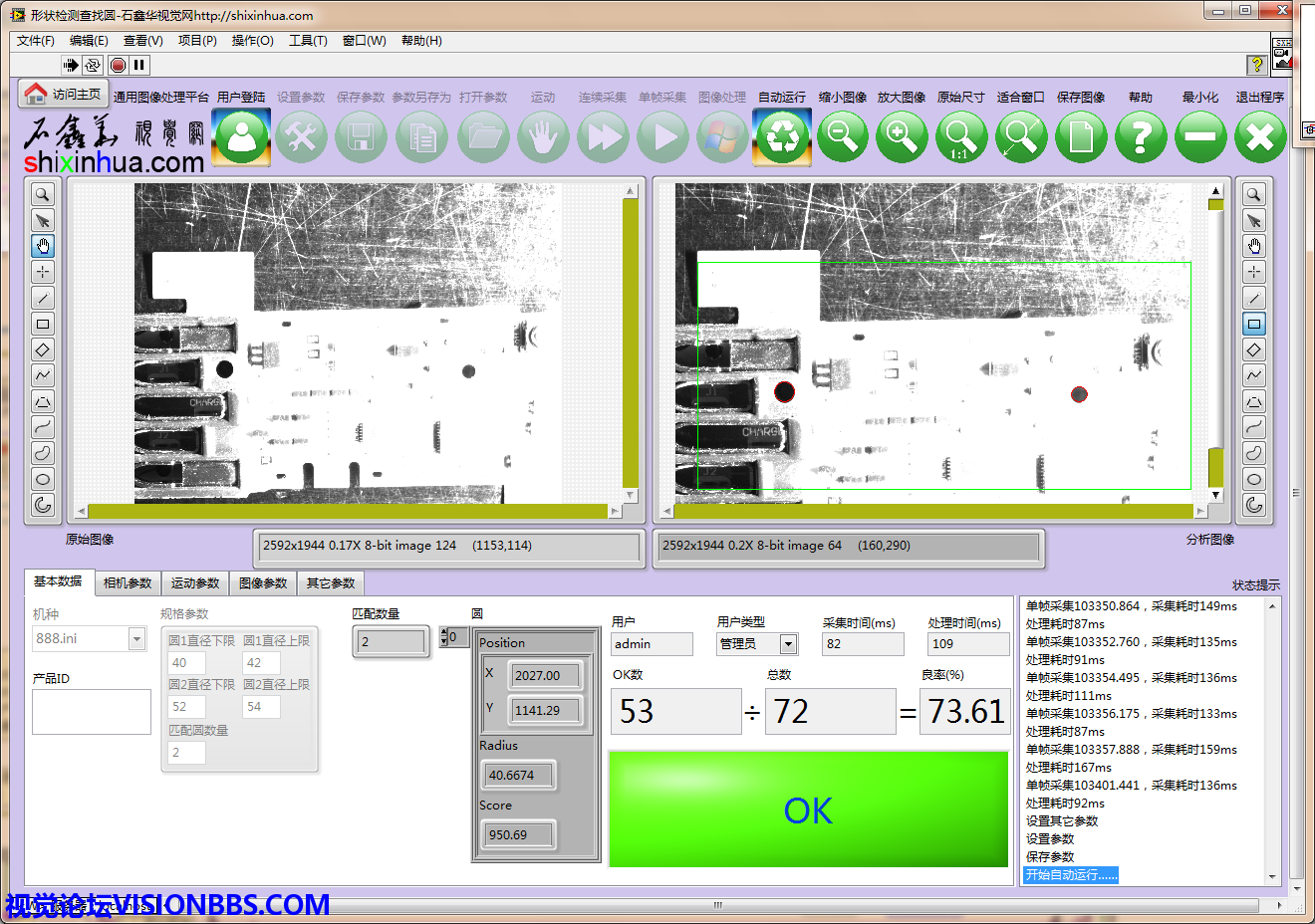Switch to the 相机参数 tab
This screenshot has height=924, width=1315.
pyautogui.click(x=128, y=582)
